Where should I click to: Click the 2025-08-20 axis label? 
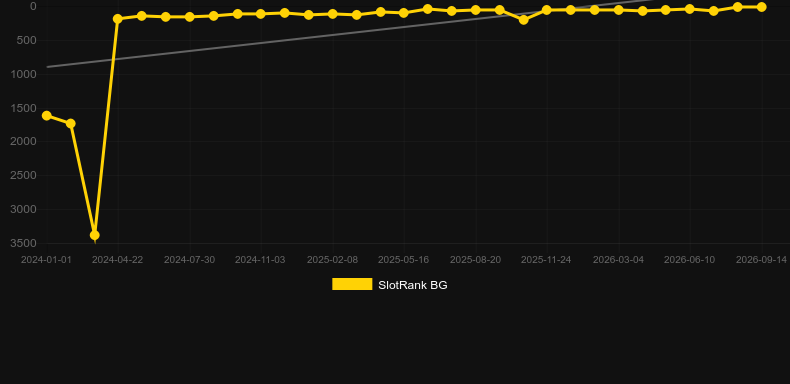coord(475,260)
